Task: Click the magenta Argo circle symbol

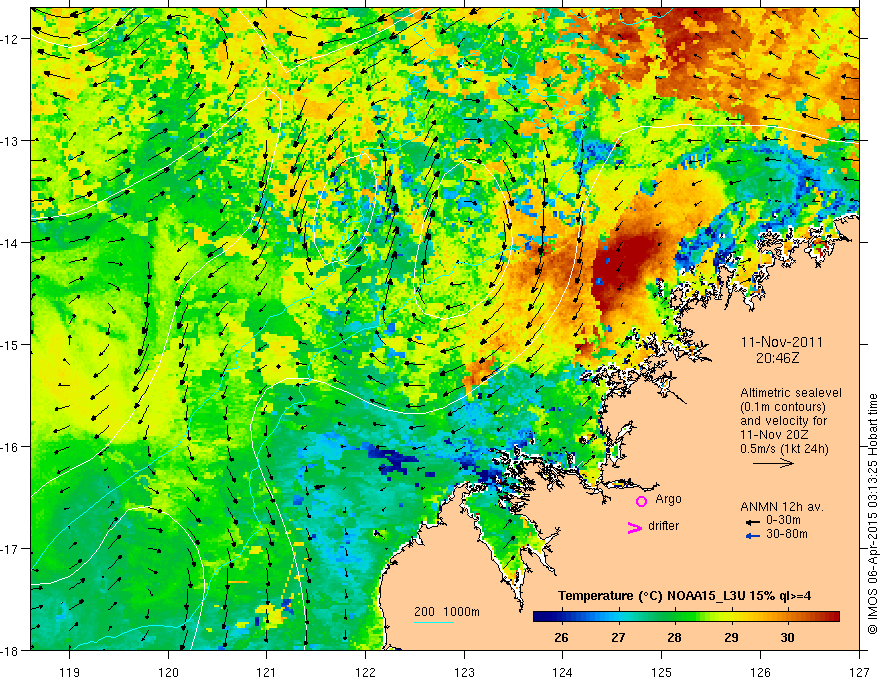Action: 641,500
